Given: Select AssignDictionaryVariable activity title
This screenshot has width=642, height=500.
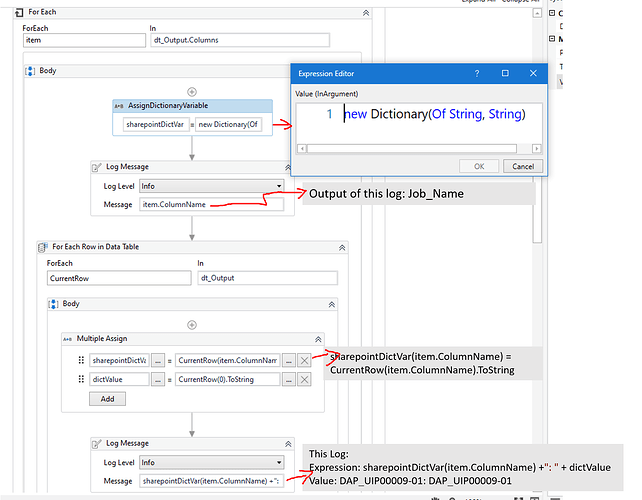Looking at the screenshot, I should coord(168,106).
